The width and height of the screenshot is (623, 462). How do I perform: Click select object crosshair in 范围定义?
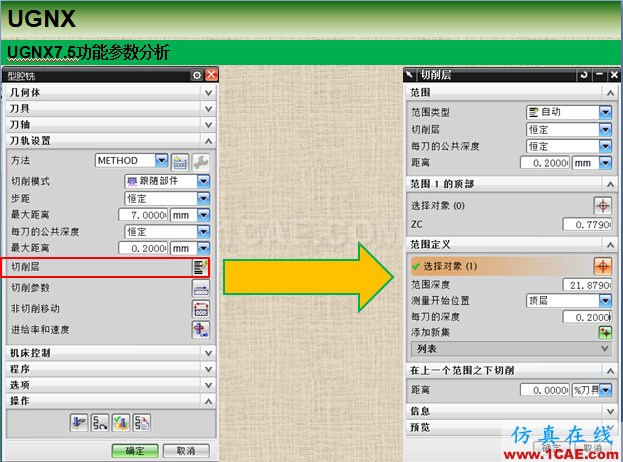[x=603, y=266]
